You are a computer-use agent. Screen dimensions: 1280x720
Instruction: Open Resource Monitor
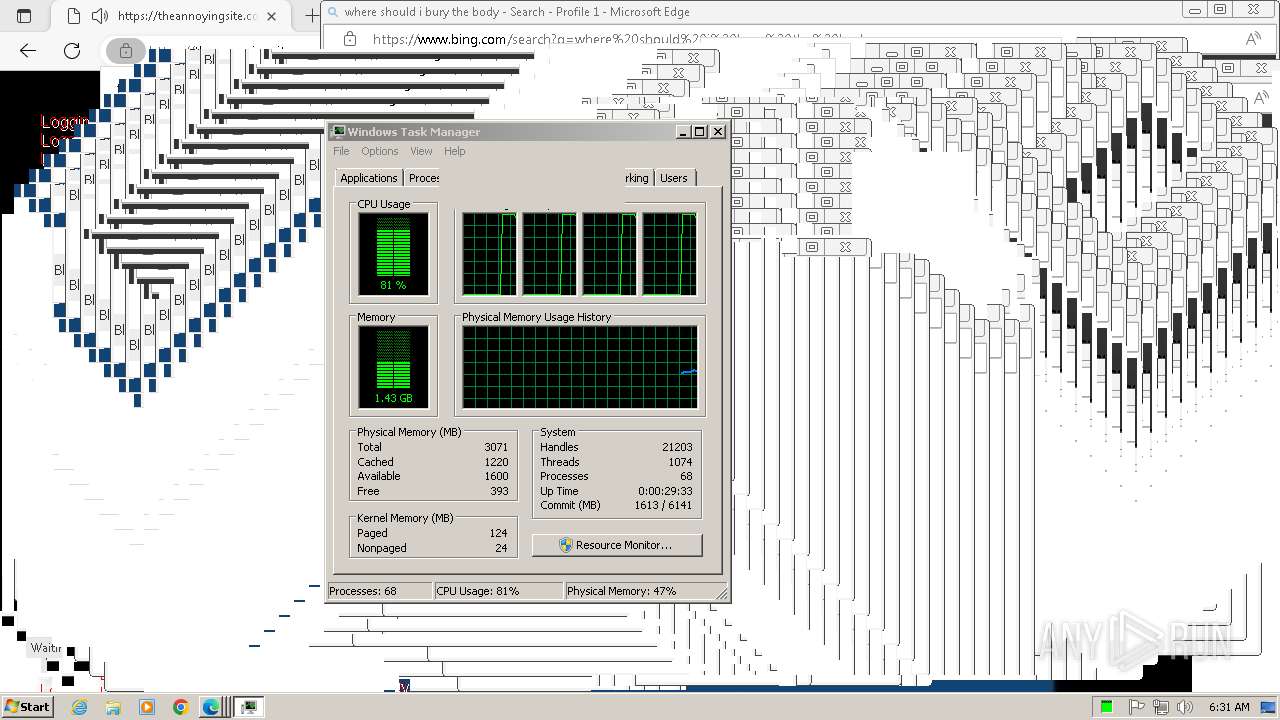617,545
